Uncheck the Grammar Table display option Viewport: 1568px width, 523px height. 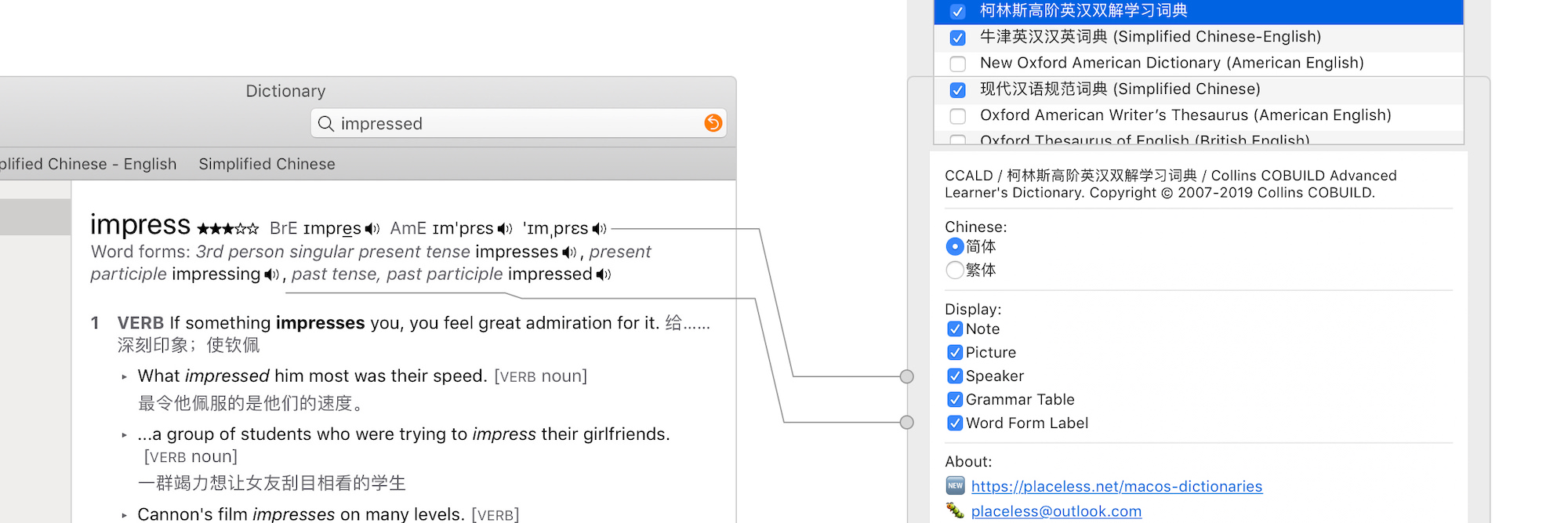point(955,400)
